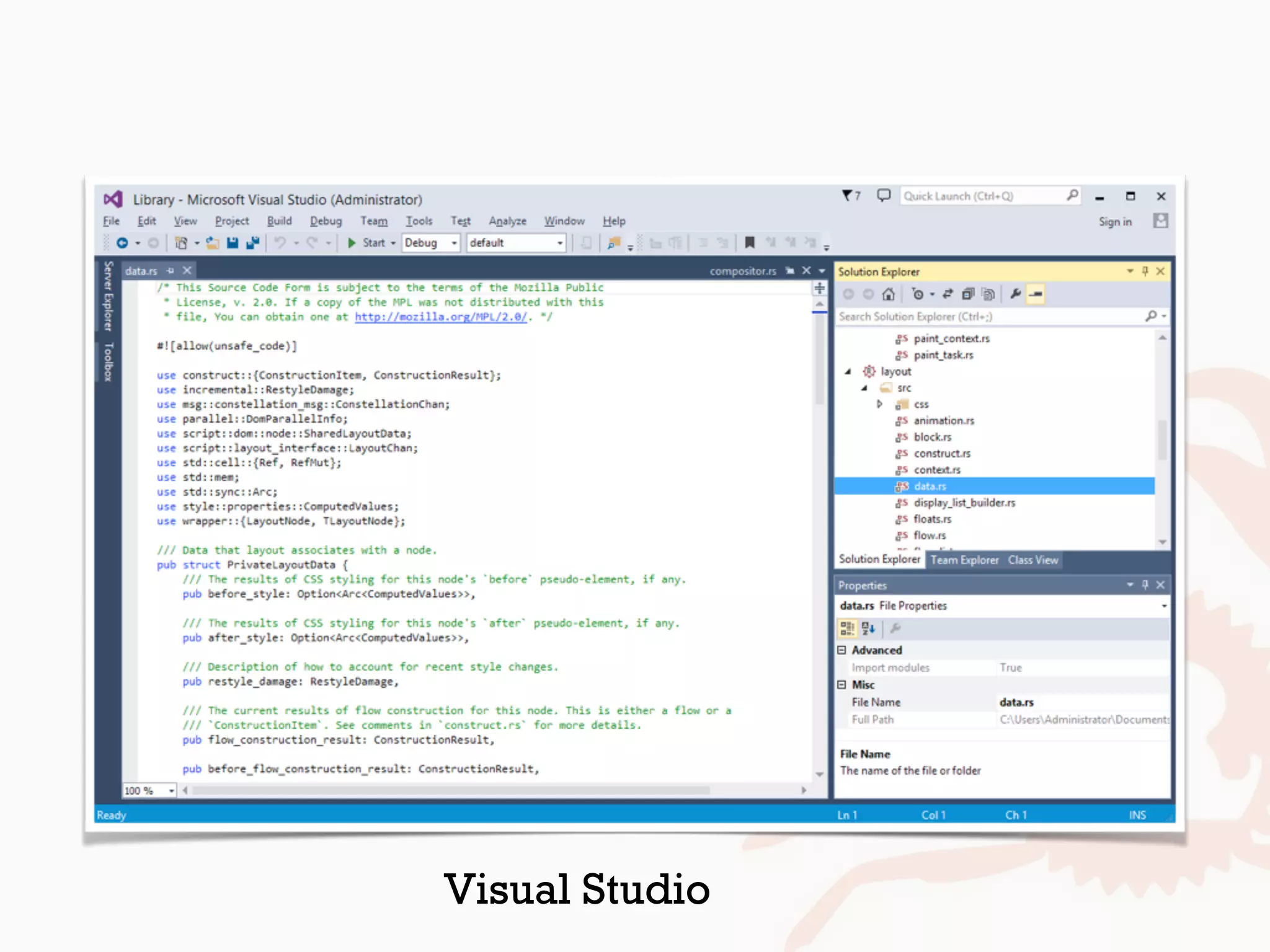Click the Solution Explorer search magnifier icon
The image size is (1270, 952).
[x=1151, y=316]
